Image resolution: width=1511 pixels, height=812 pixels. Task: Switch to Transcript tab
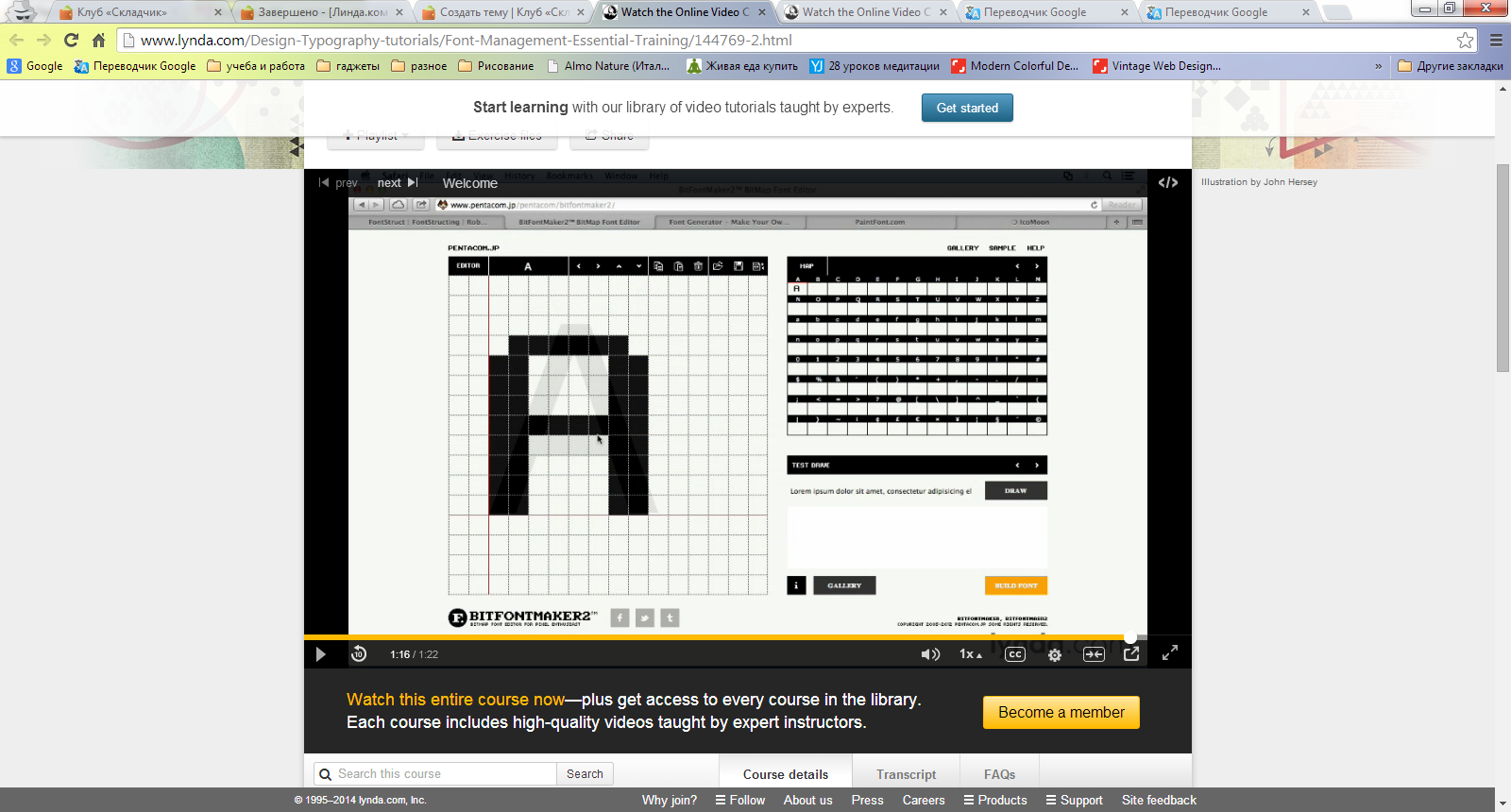coord(906,774)
